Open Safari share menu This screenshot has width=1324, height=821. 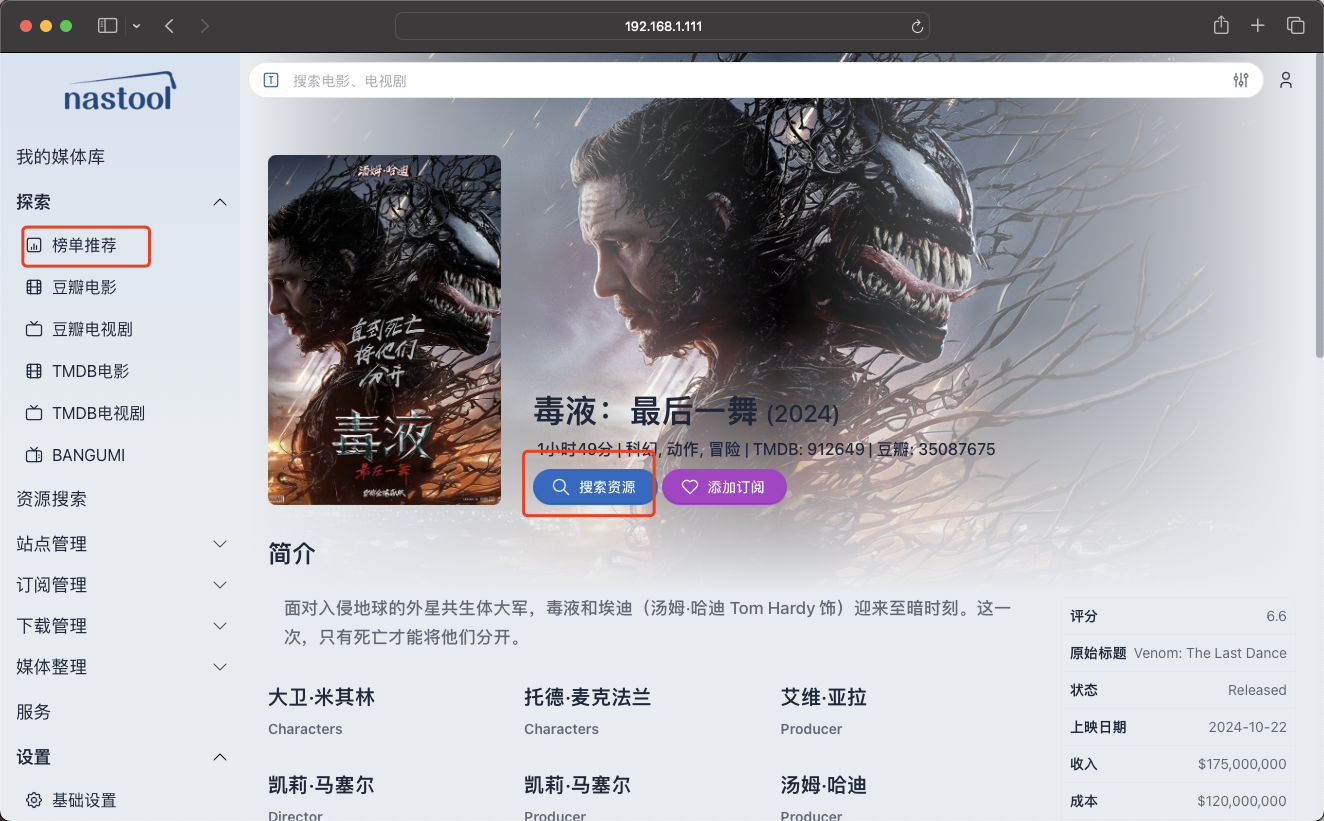point(1221,26)
